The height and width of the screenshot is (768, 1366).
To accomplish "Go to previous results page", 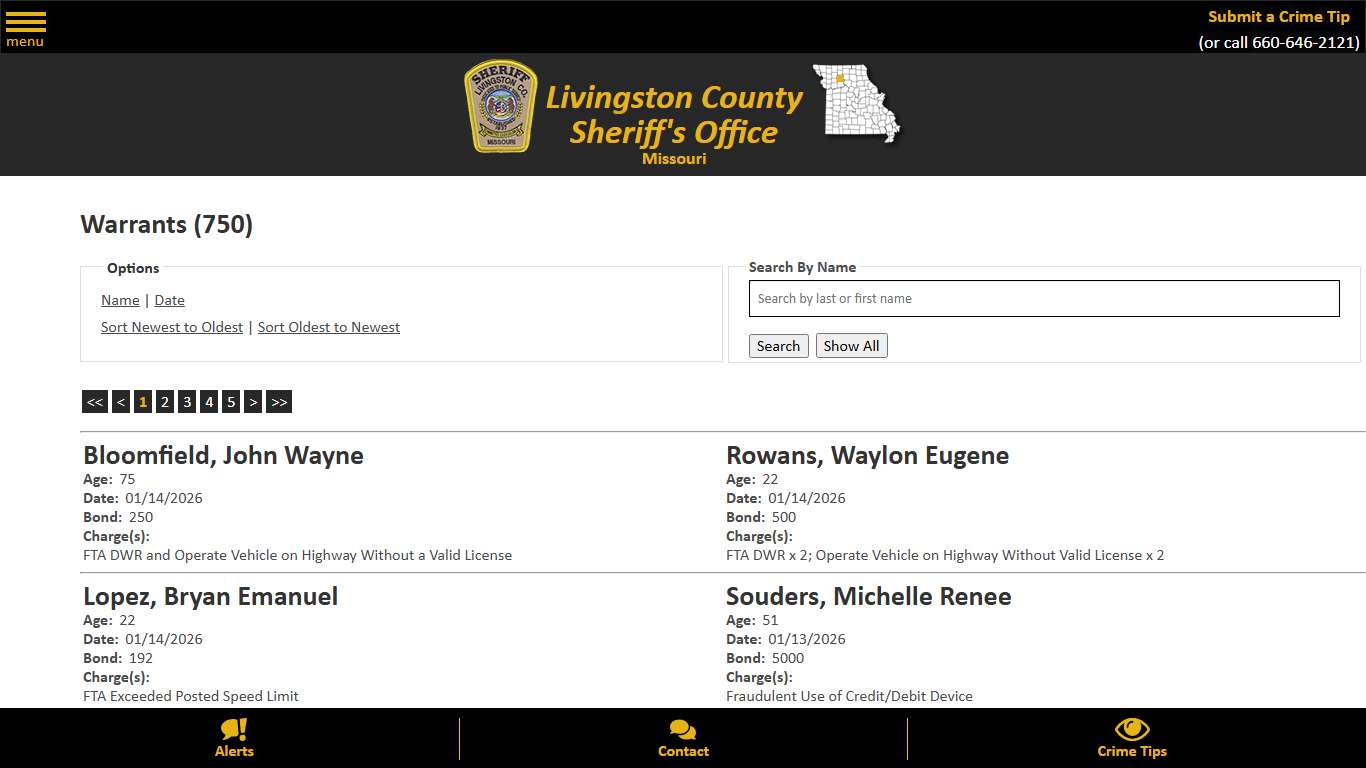I will (120, 401).
